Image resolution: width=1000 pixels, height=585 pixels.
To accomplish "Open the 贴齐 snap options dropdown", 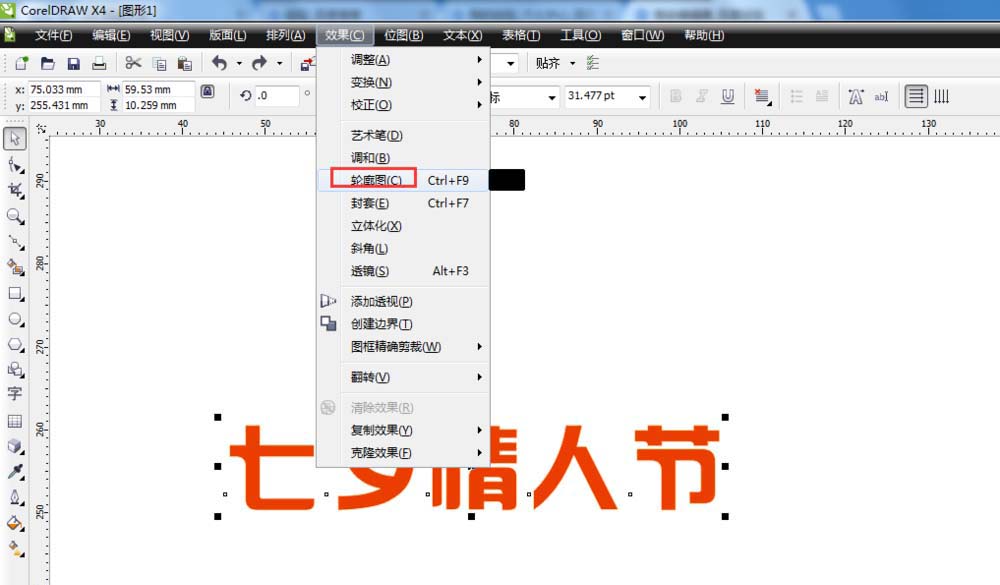I will (x=573, y=62).
